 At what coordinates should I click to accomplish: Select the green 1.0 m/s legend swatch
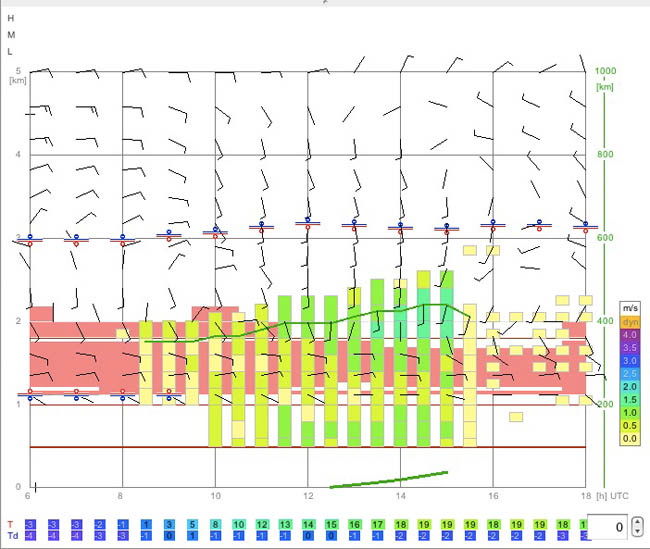pyautogui.click(x=630, y=413)
